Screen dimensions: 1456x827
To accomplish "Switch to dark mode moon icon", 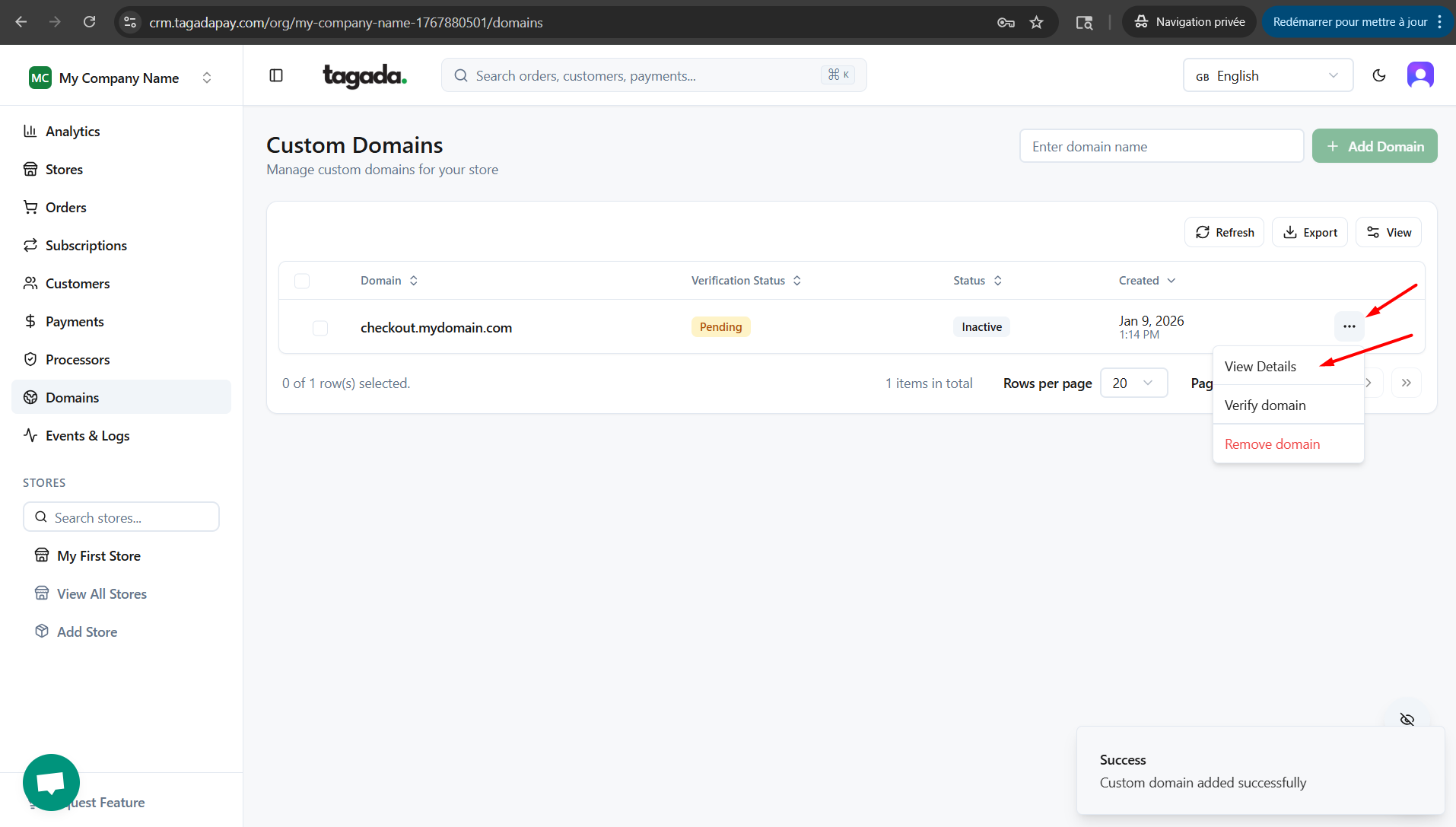I will (1378, 75).
